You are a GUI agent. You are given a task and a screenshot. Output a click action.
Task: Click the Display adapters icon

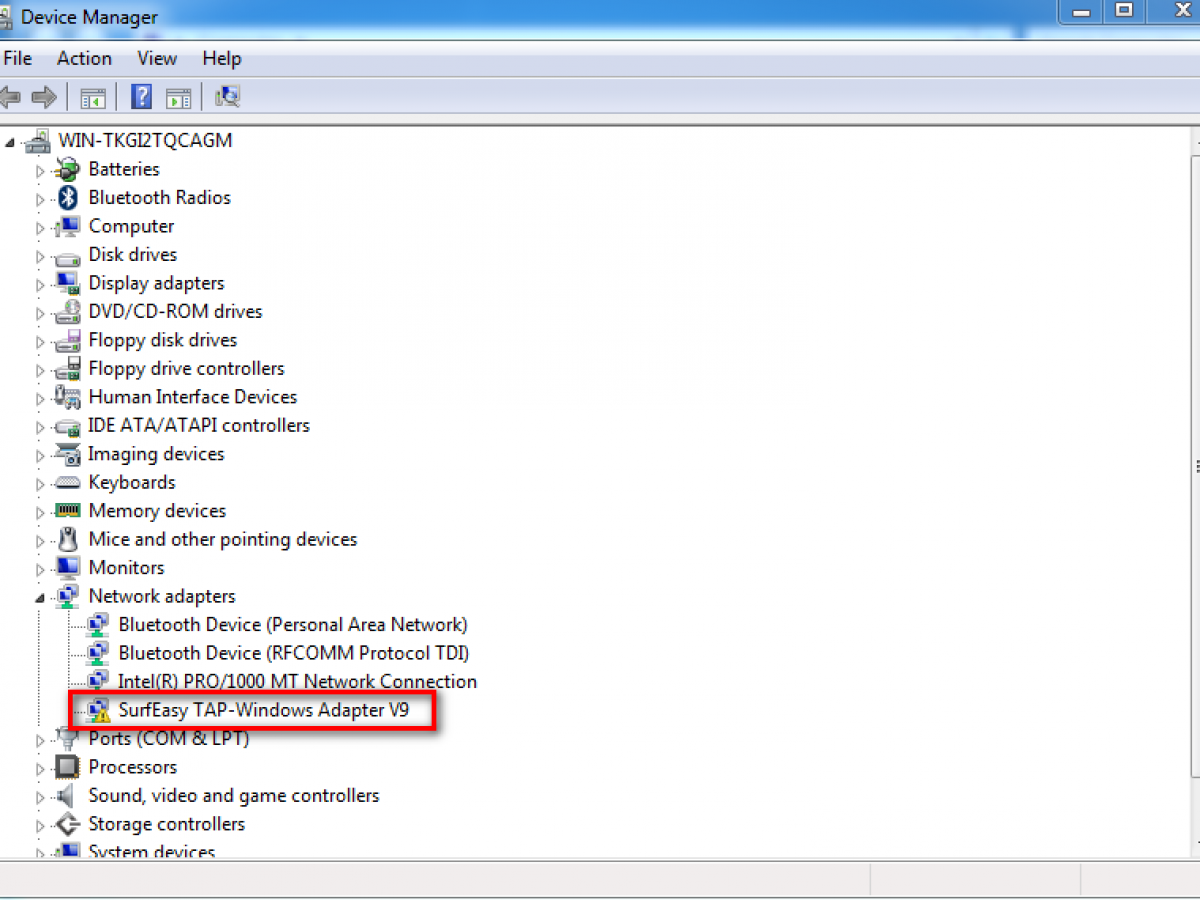click(x=68, y=283)
